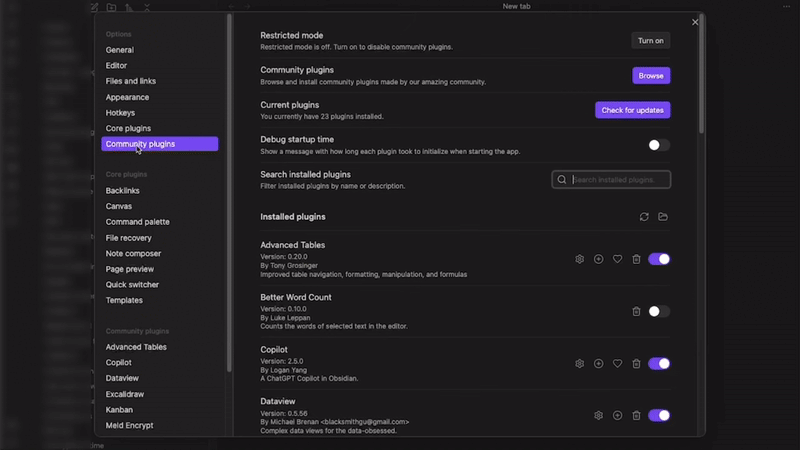This screenshot has height=450, width=800.
Task: Click the settings content scrollbar
Action: (x=702, y=74)
